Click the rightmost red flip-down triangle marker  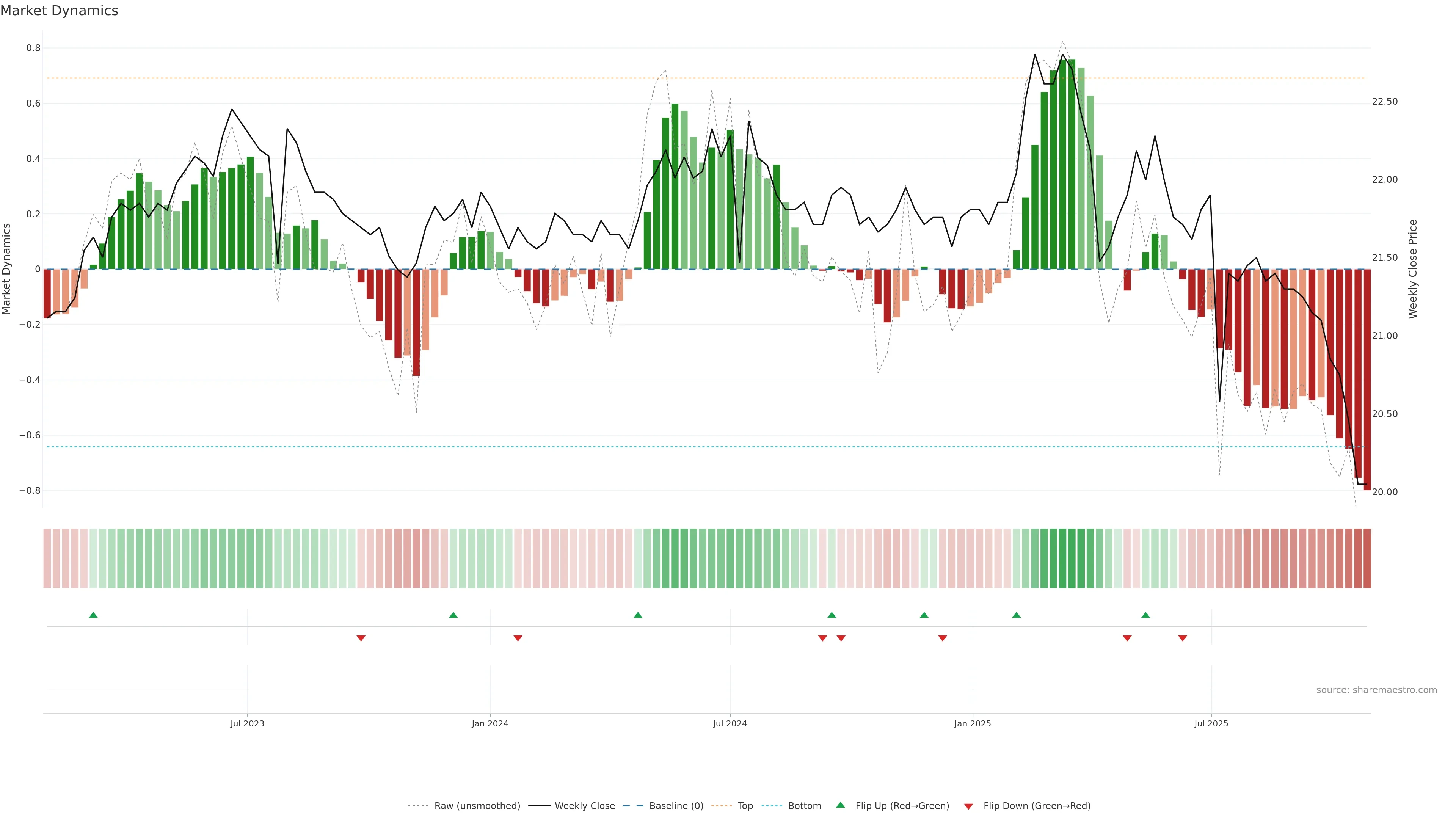click(x=1183, y=638)
